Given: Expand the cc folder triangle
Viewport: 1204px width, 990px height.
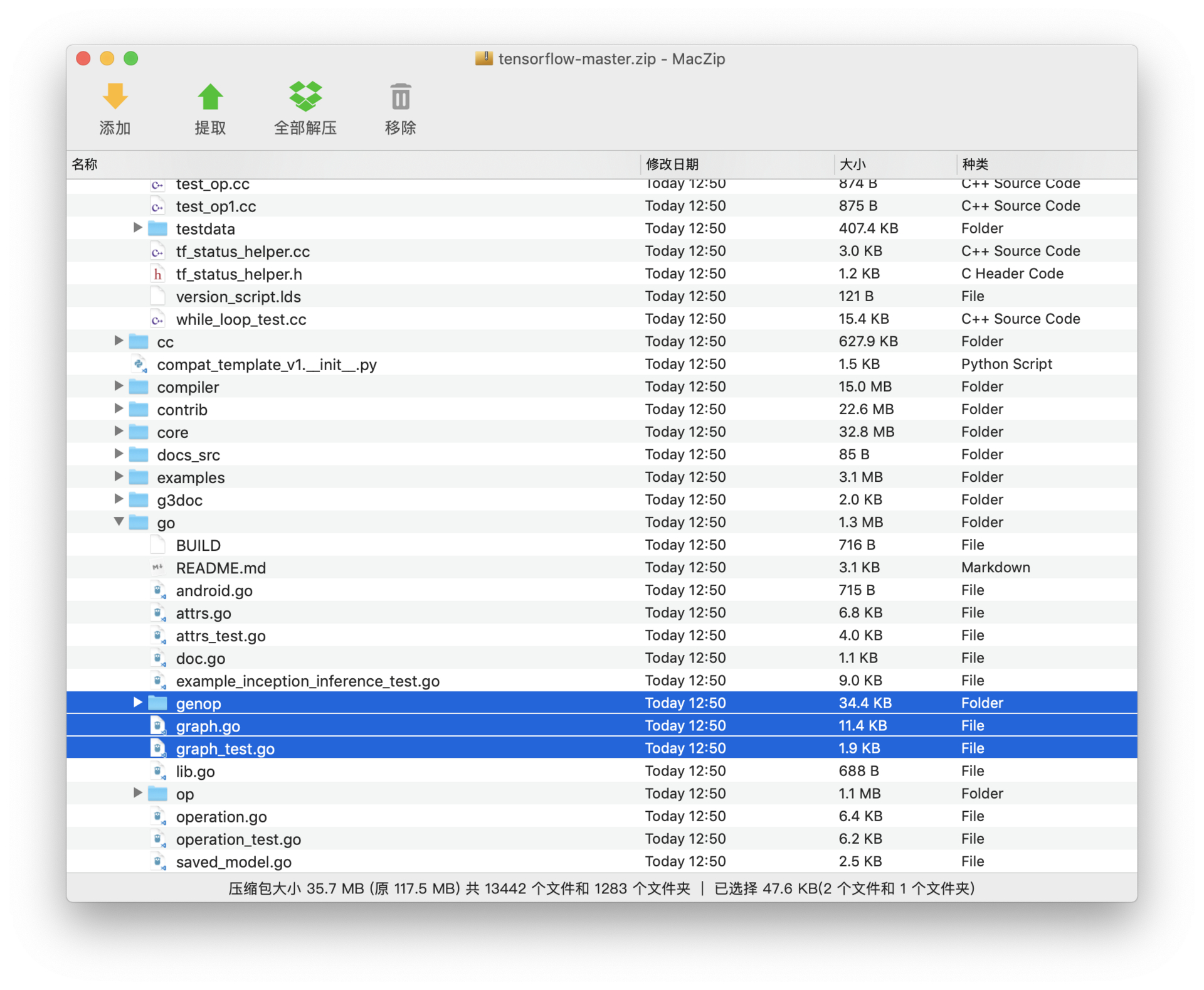Looking at the screenshot, I should (x=119, y=341).
